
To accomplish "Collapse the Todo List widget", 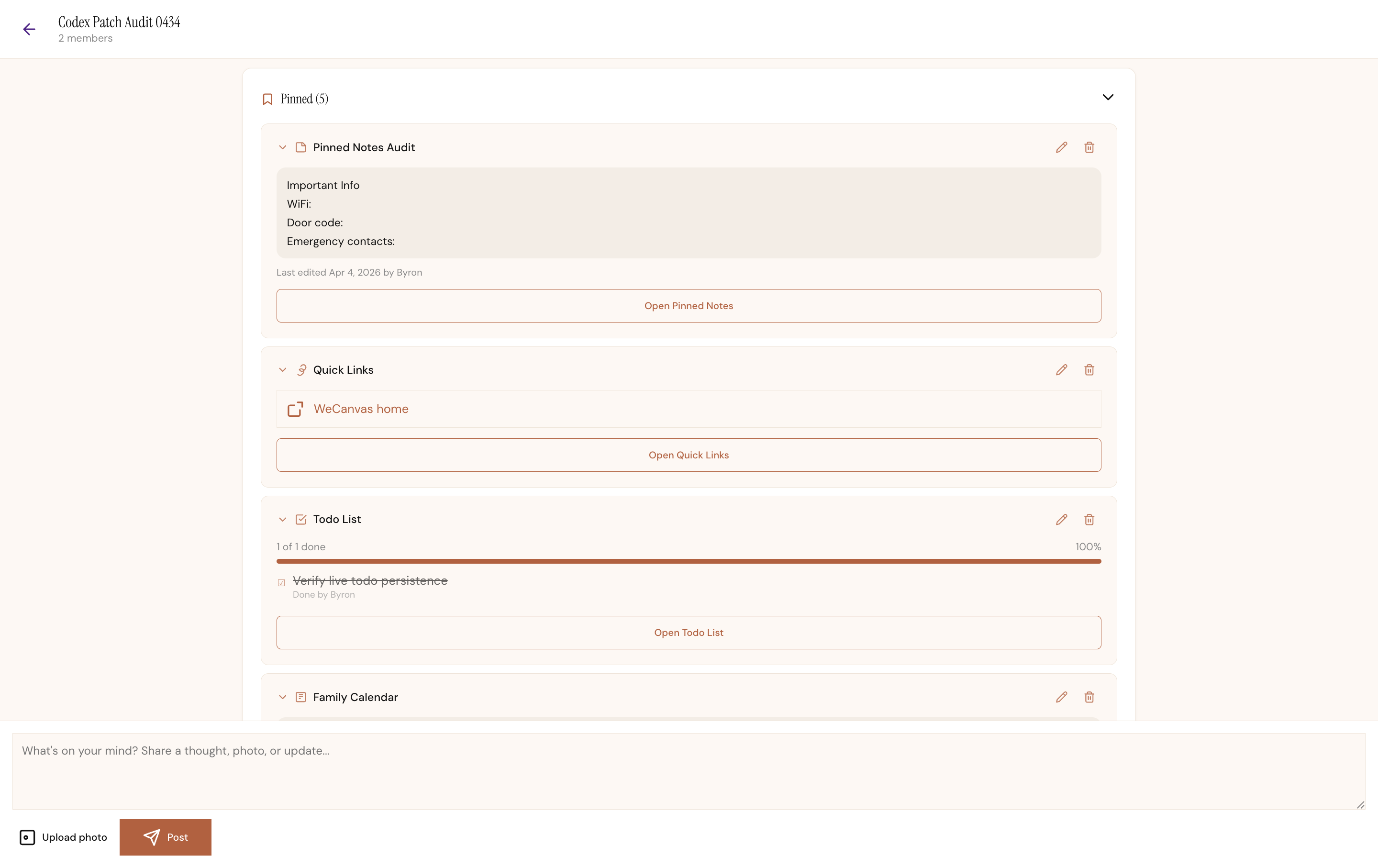I will (x=283, y=519).
